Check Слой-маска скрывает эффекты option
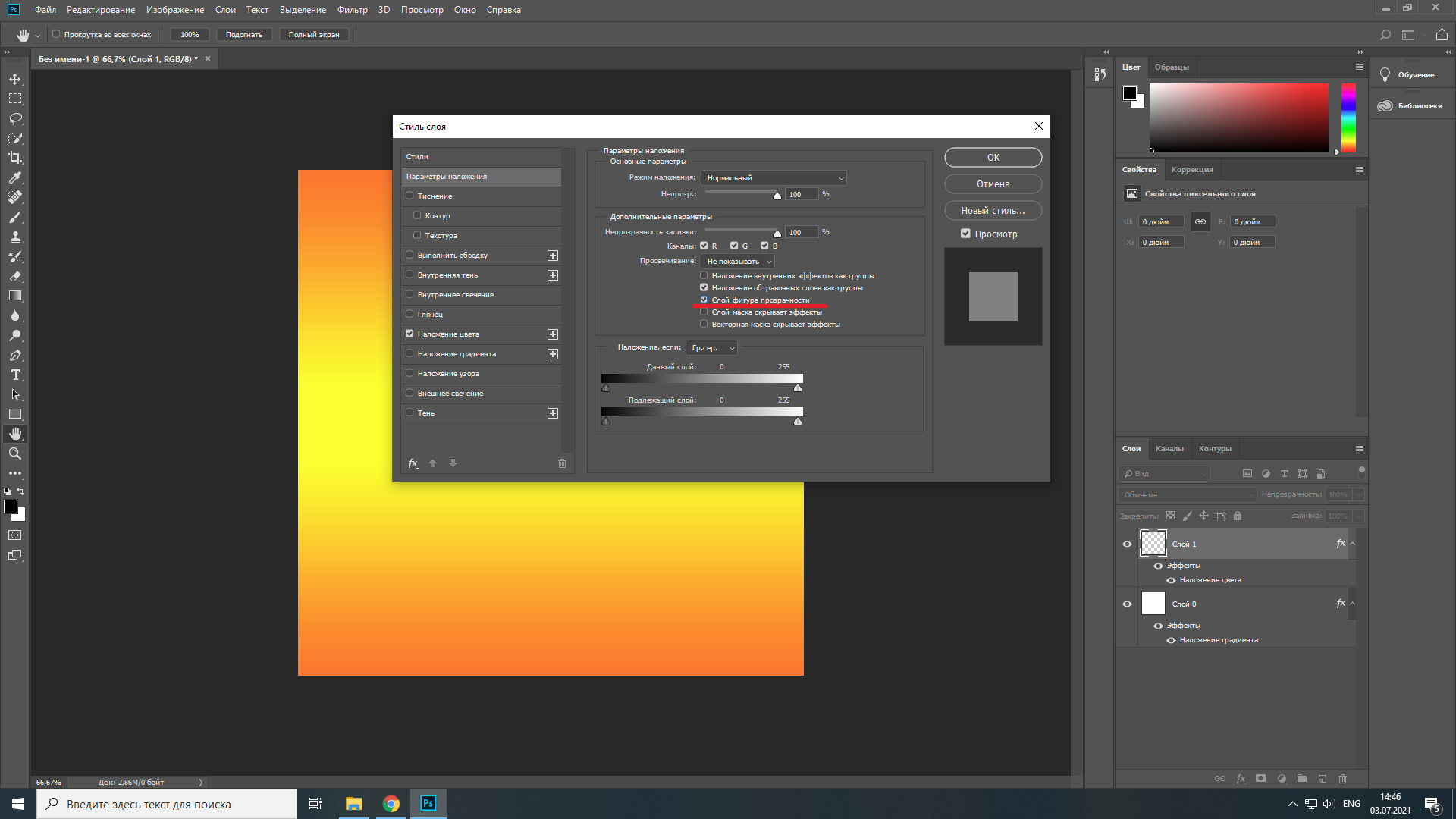 pyautogui.click(x=704, y=312)
